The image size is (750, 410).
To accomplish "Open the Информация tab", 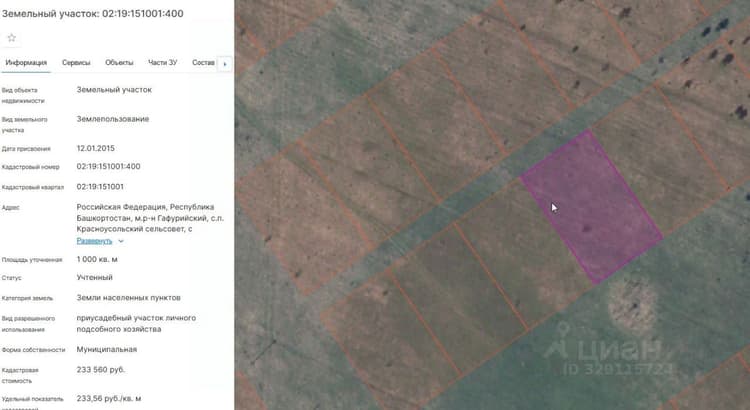I will tap(26, 63).
